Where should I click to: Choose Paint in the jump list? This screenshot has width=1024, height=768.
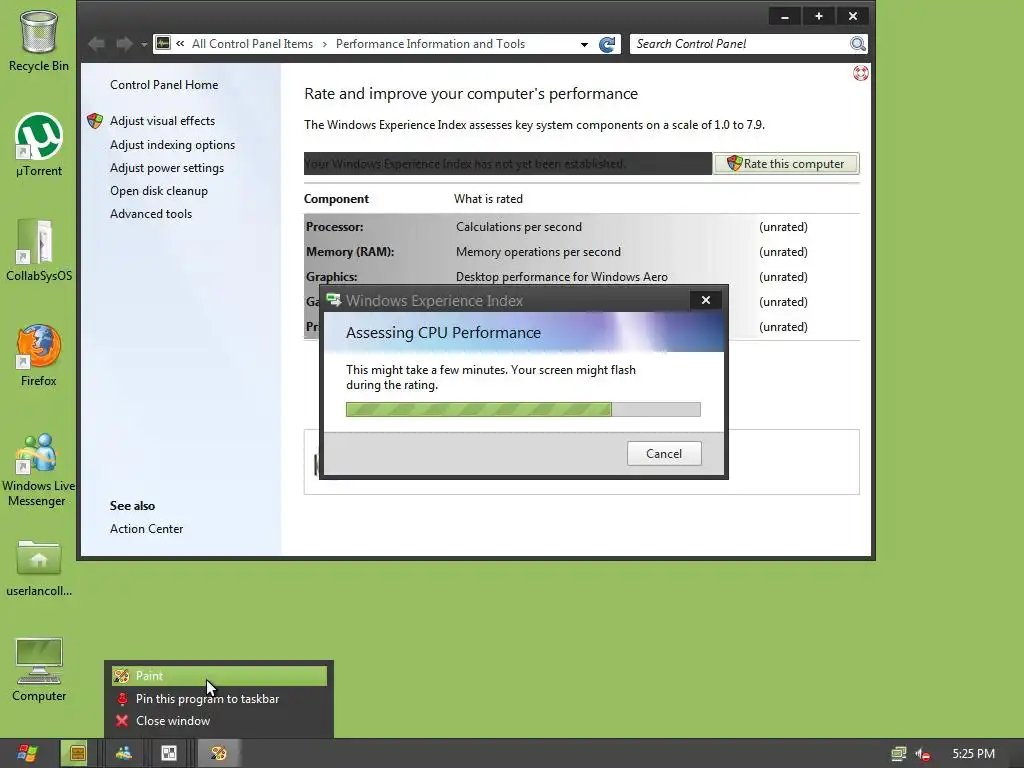click(219, 676)
